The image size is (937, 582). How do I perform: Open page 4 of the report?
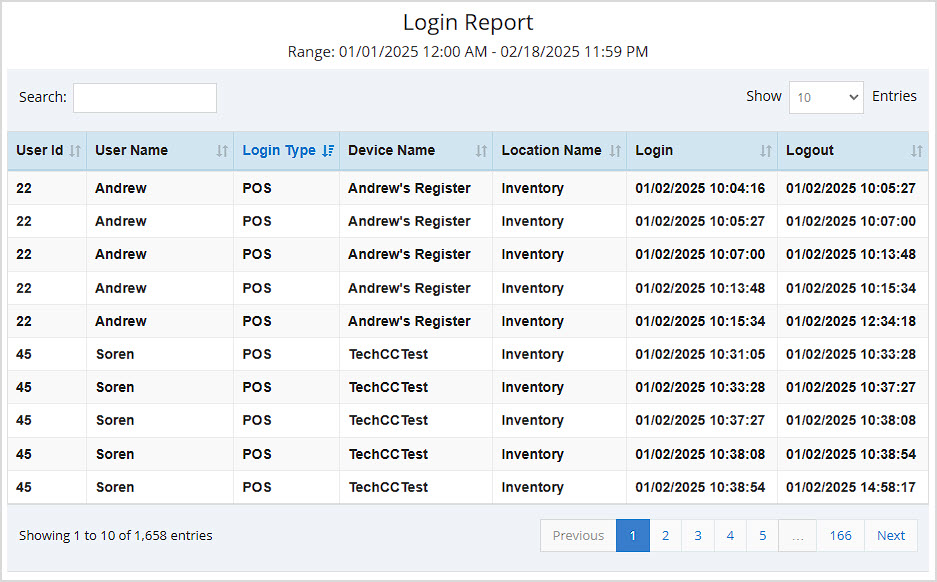click(730, 536)
